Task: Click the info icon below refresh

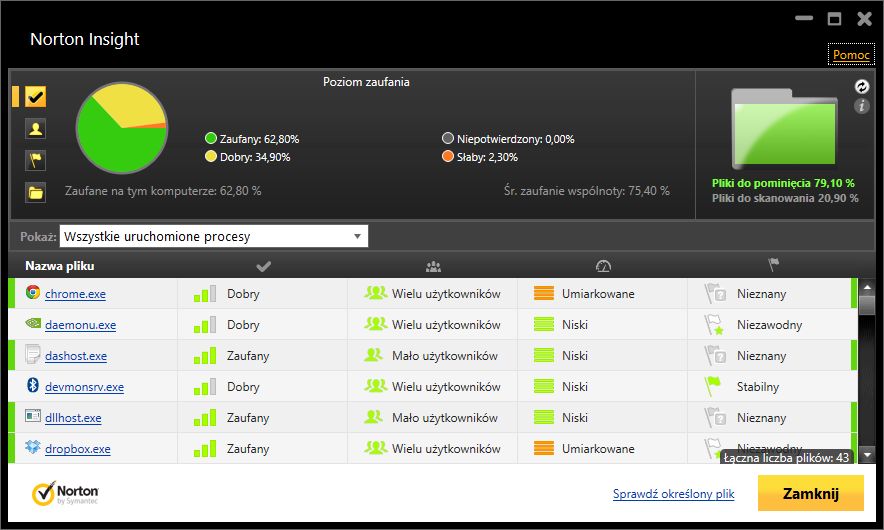Action: click(x=861, y=105)
